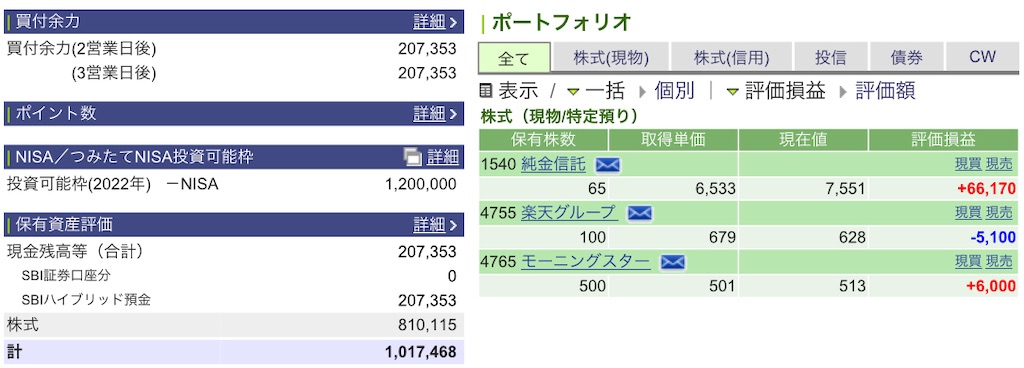1024x368 pixels.
Task: Click the +66,170 profit value
Action: click(986, 189)
